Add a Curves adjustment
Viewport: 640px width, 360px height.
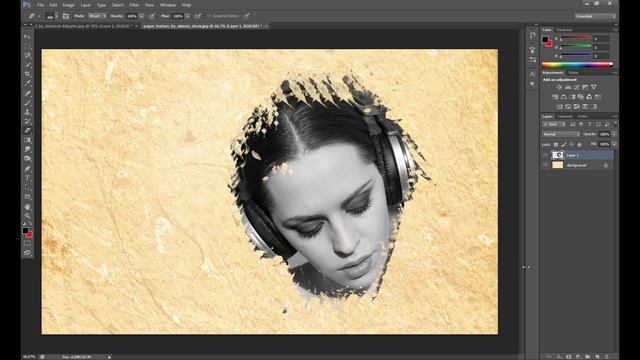pyautogui.click(x=576, y=87)
